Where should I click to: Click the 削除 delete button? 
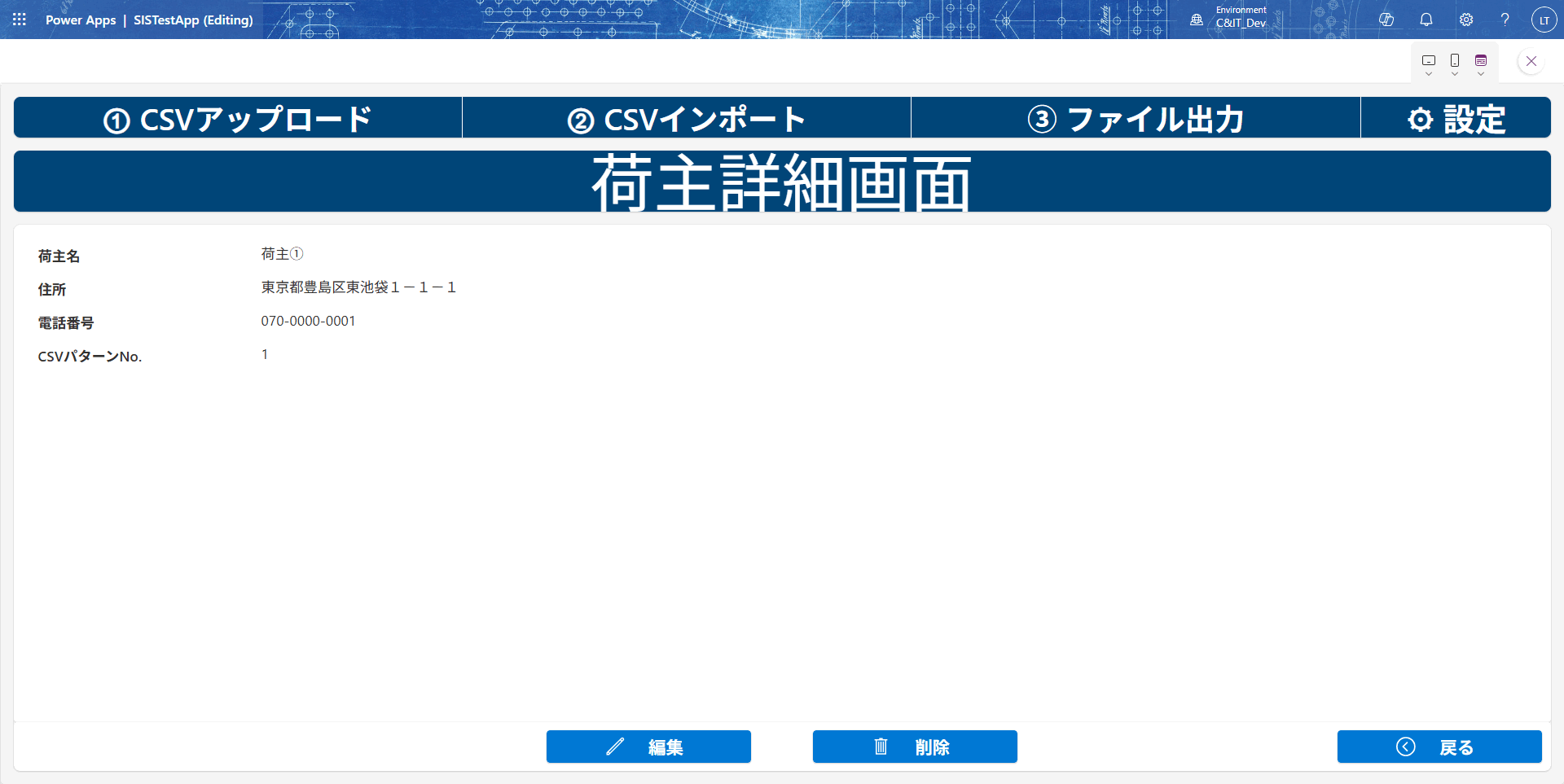[915, 747]
